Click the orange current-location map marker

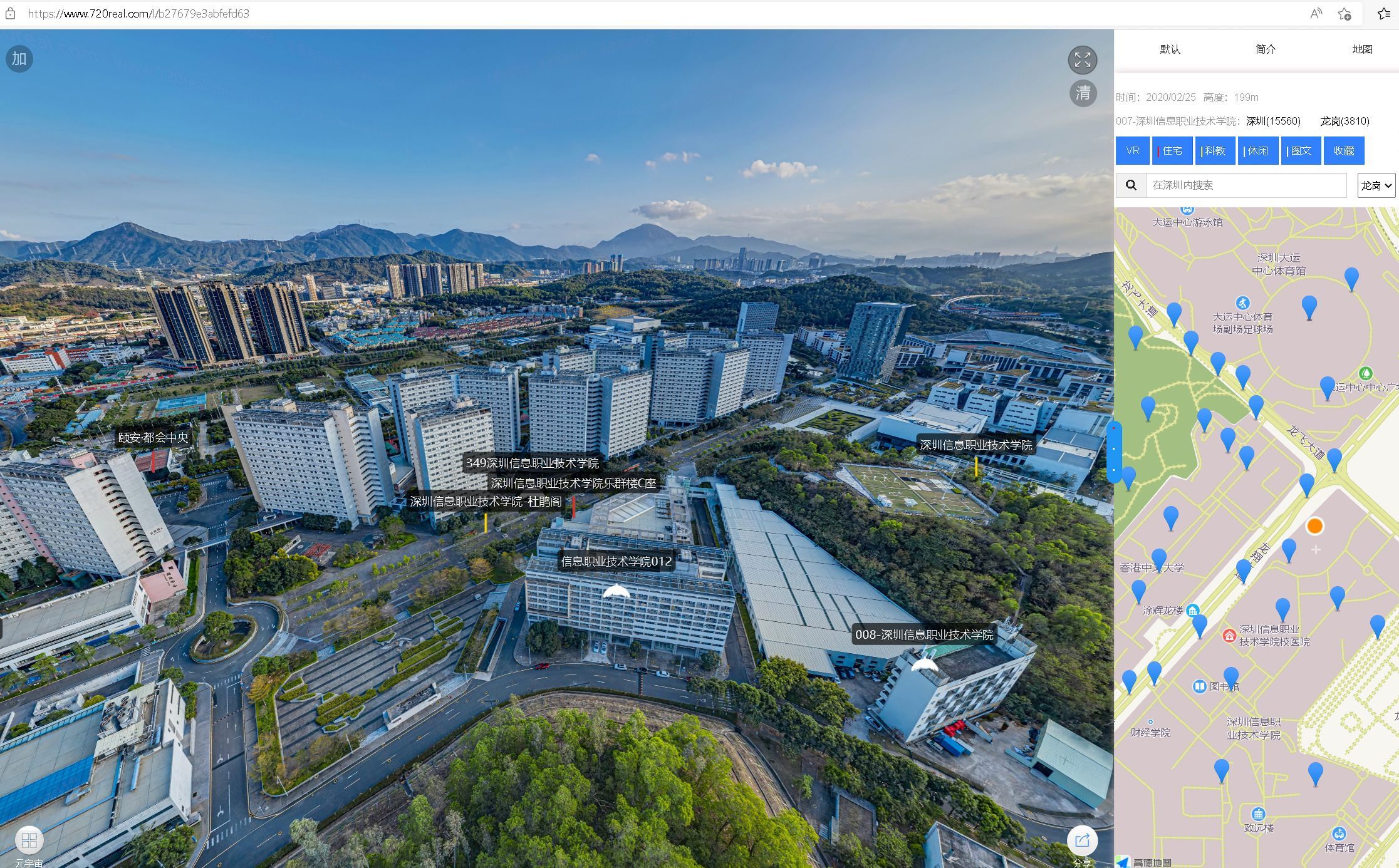click(1314, 526)
